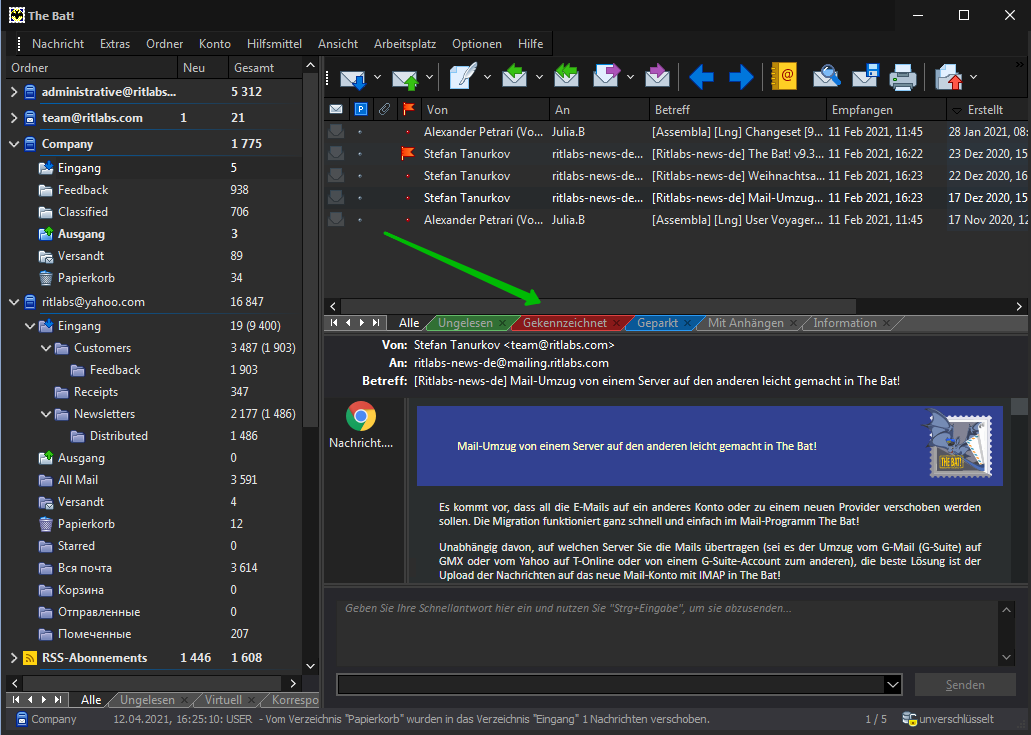Click the save message floppy icon
The width and height of the screenshot is (1031, 735).
865,76
